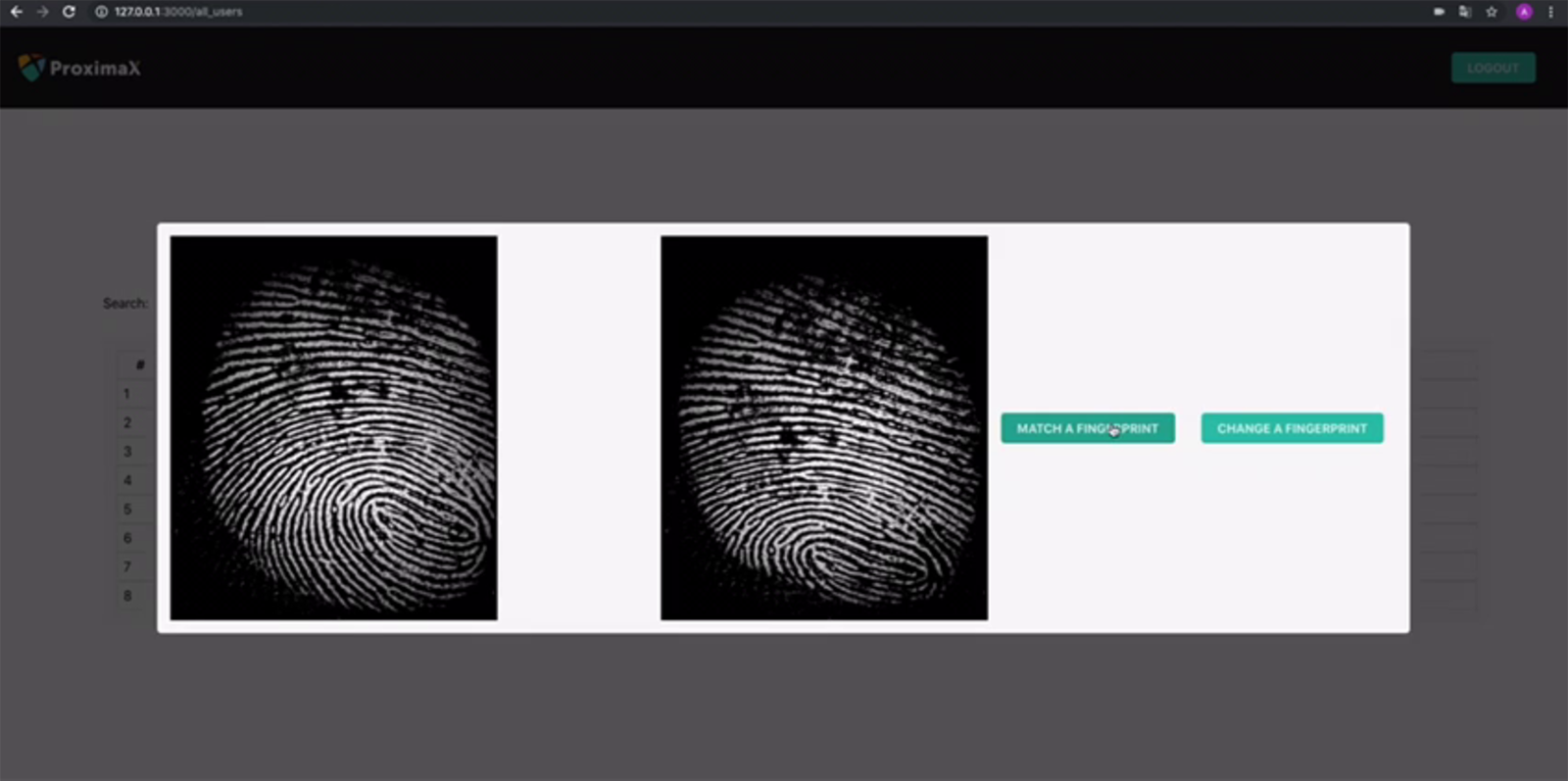The image size is (1568, 781).
Task: Click the Logout button
Action: pyautogui.click(x=1493, y=68)
